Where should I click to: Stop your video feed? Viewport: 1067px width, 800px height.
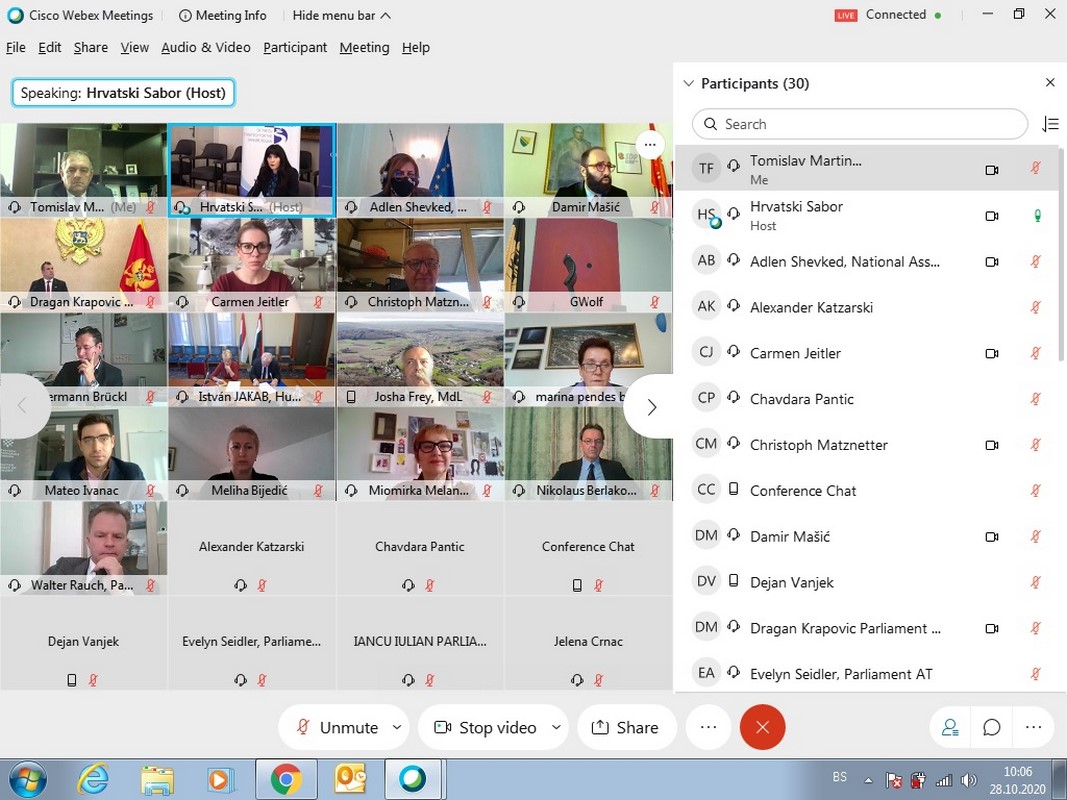[x=486, y=727]
